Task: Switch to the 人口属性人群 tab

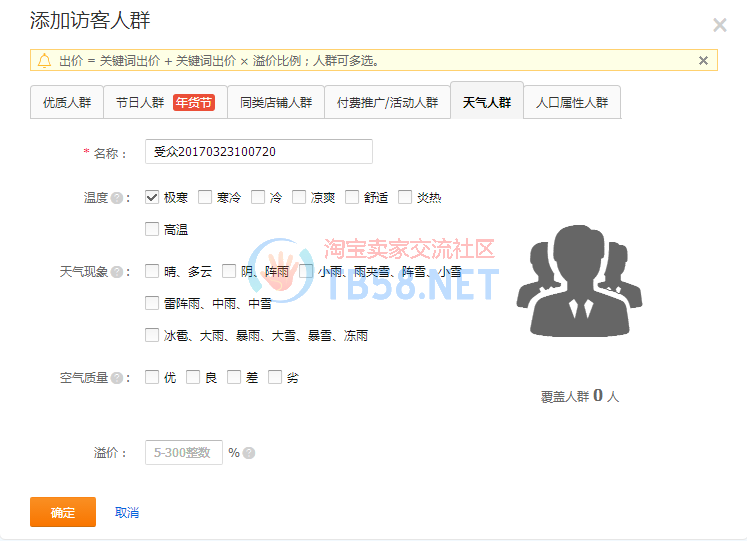Action: (x=572, y=102)
